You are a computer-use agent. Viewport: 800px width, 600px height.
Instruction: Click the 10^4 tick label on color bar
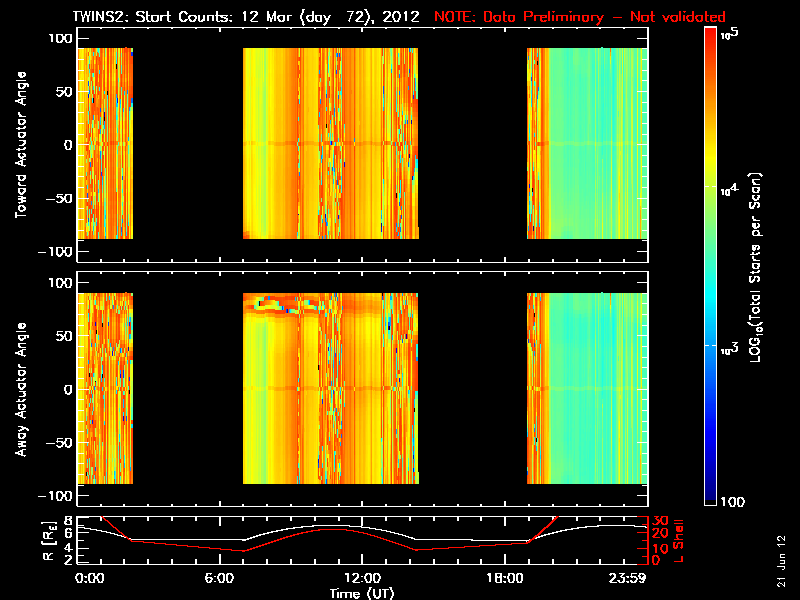coord(734,187)
